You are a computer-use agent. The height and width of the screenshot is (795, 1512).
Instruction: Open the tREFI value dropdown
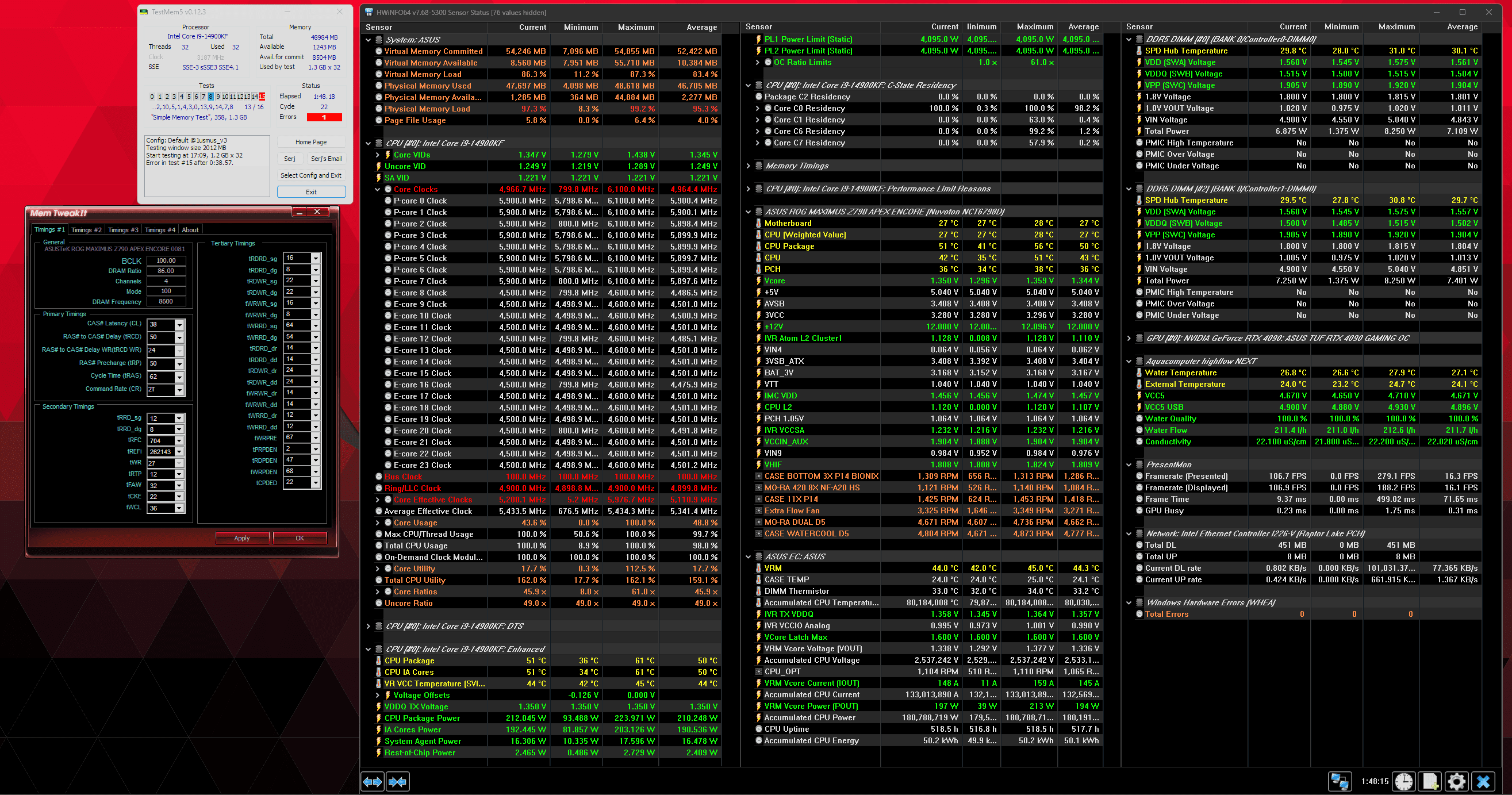(x=179, y=452)
